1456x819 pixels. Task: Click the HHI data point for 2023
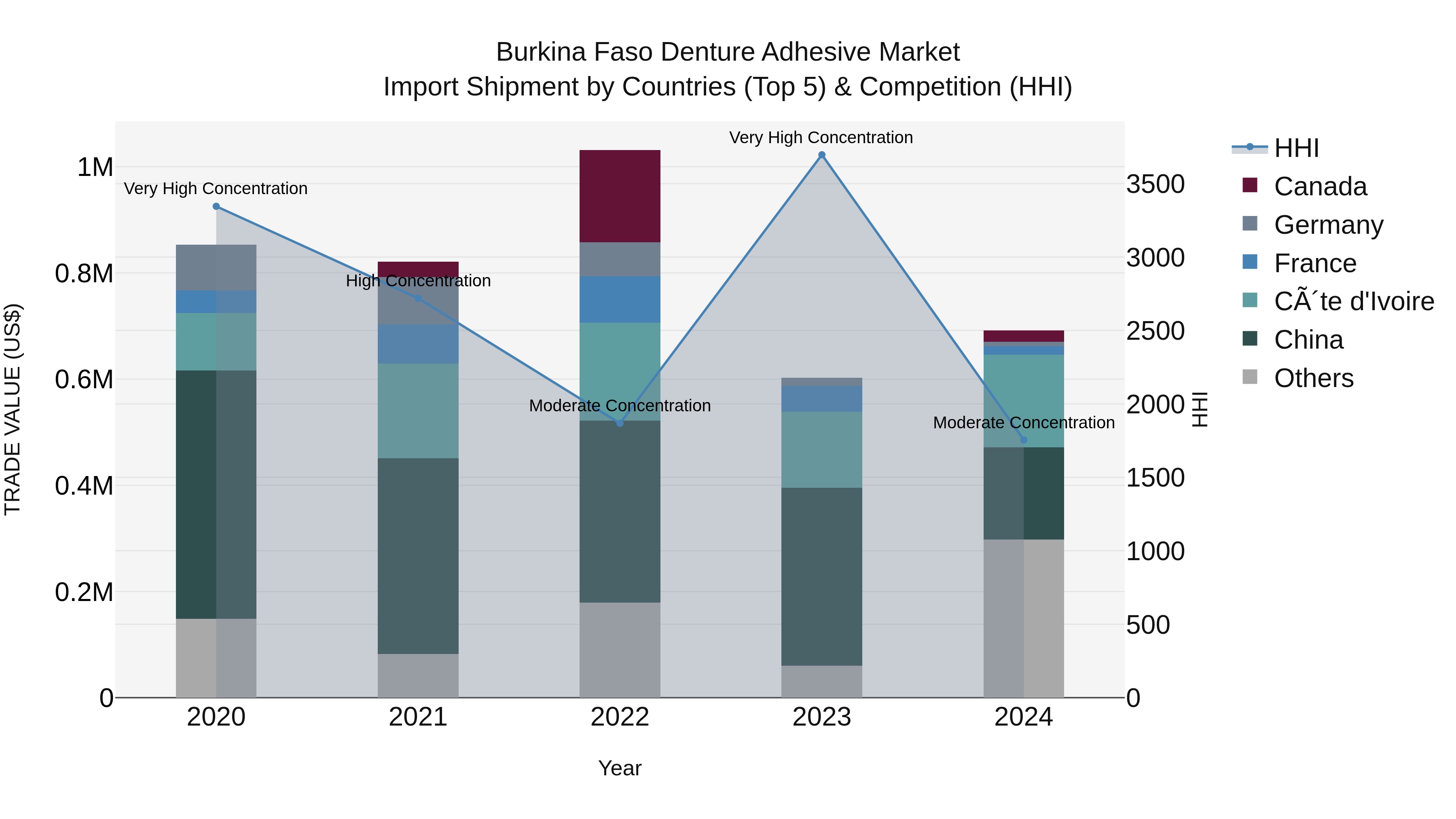point(822,155)
